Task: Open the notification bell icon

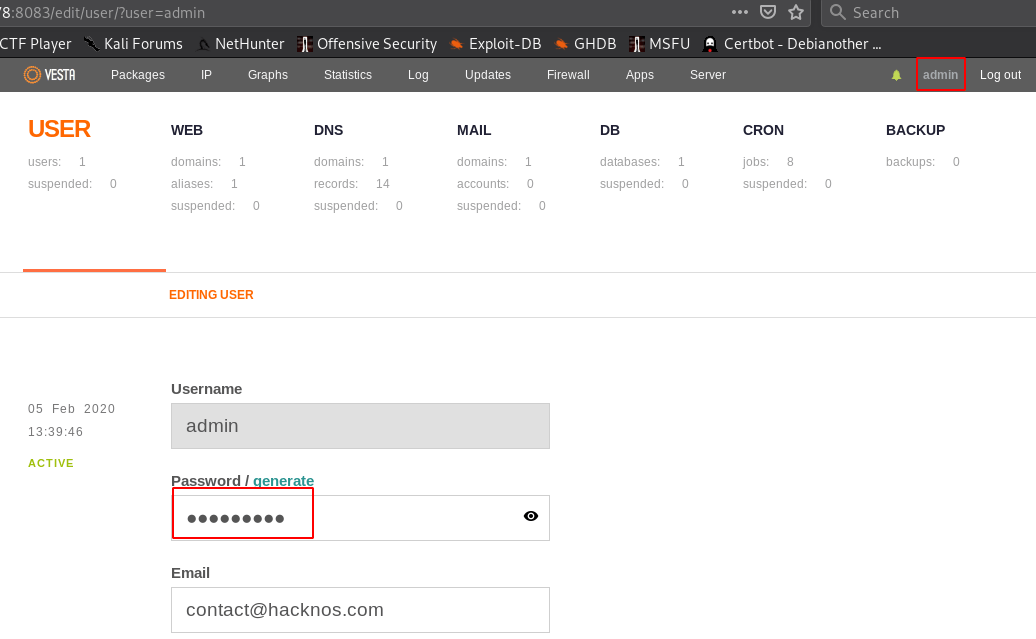Action: (x=895, y=74)
